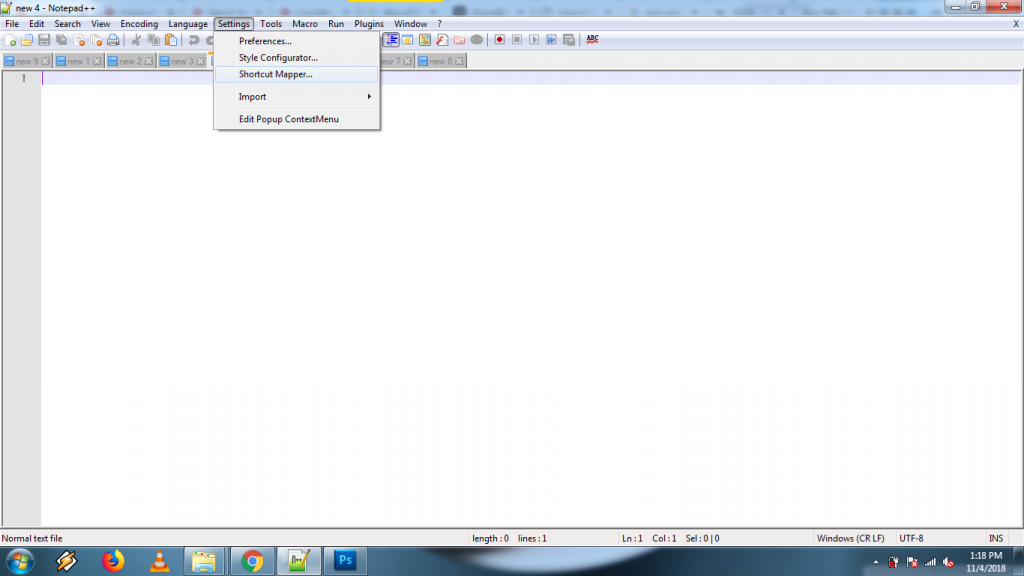Click the Open file folder icon
The image size is (1024, 576).
point(27,40)
